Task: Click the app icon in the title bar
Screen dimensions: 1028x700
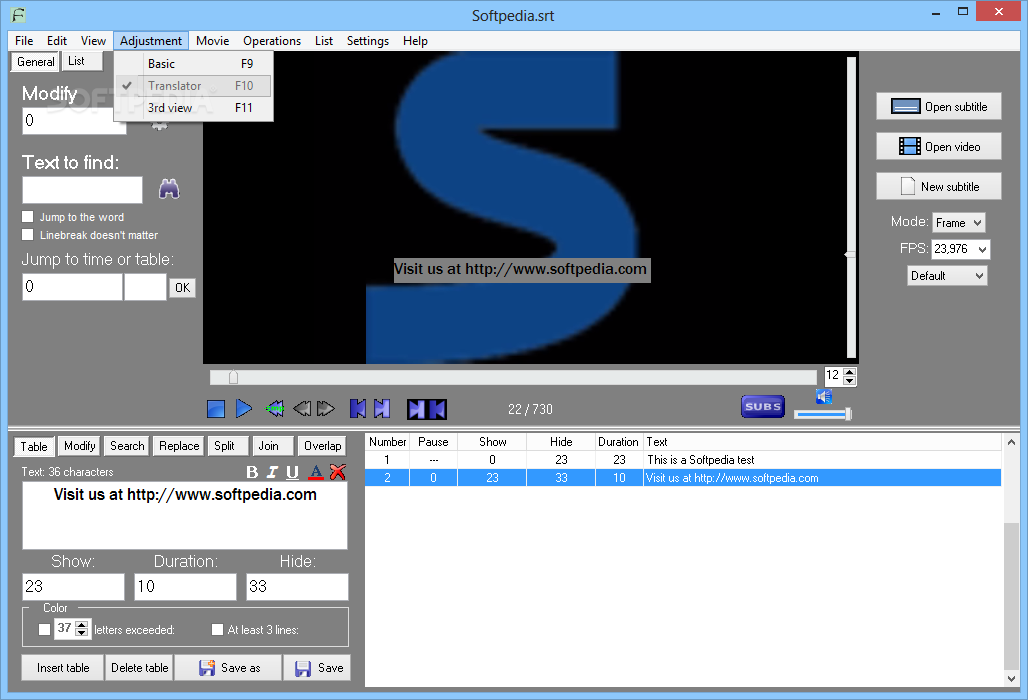Action: (x=18, y=14)
